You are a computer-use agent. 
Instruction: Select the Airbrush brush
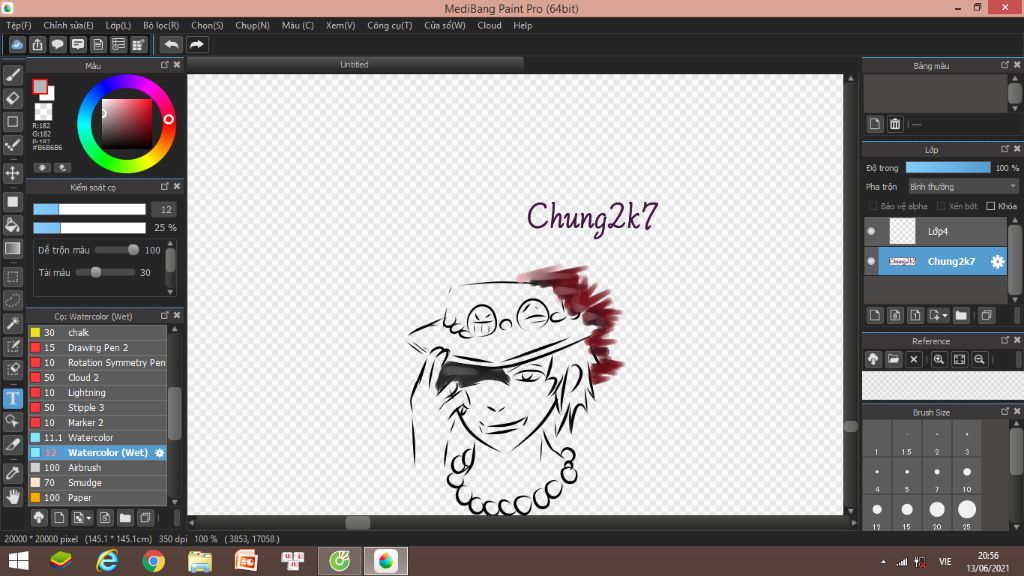(98, 468)
